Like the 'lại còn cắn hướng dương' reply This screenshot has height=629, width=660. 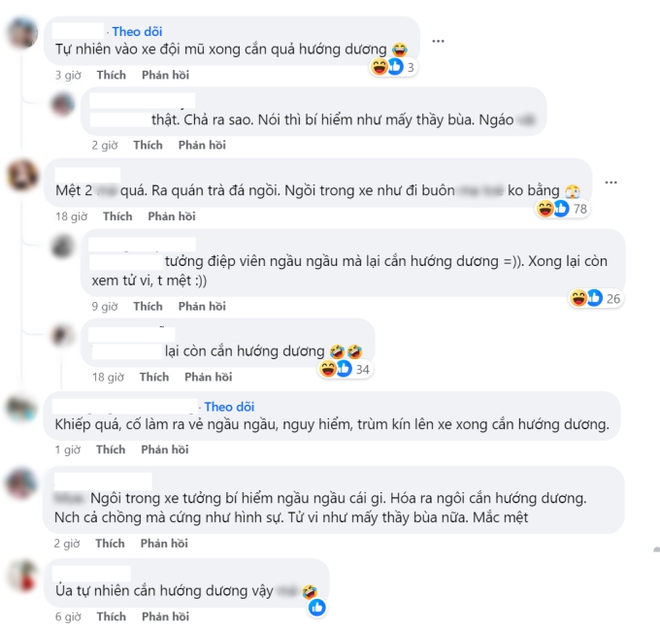(x=154, y=377)
